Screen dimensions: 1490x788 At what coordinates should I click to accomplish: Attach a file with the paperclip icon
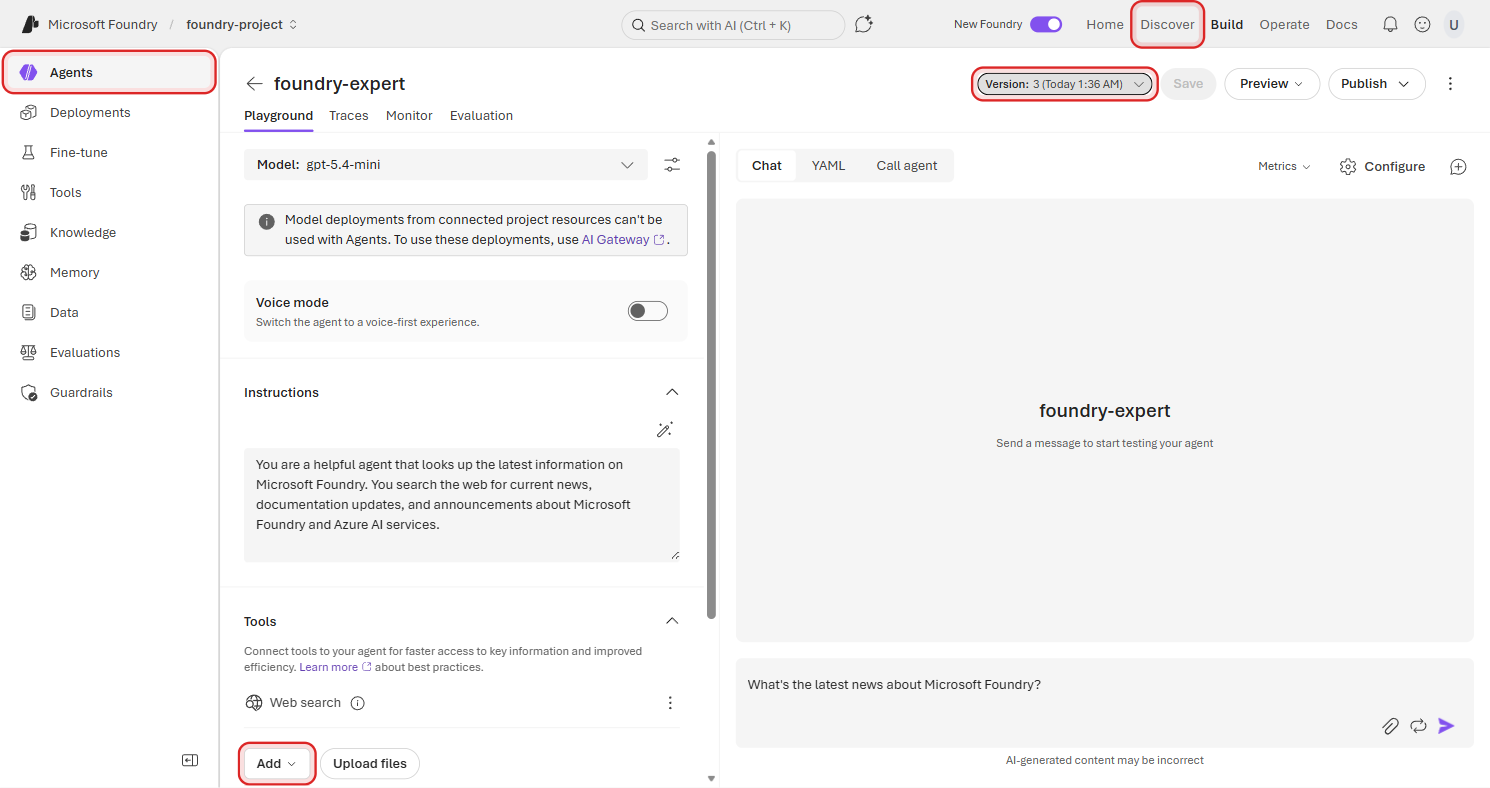pyautogui.click(x=1390, y=726)
